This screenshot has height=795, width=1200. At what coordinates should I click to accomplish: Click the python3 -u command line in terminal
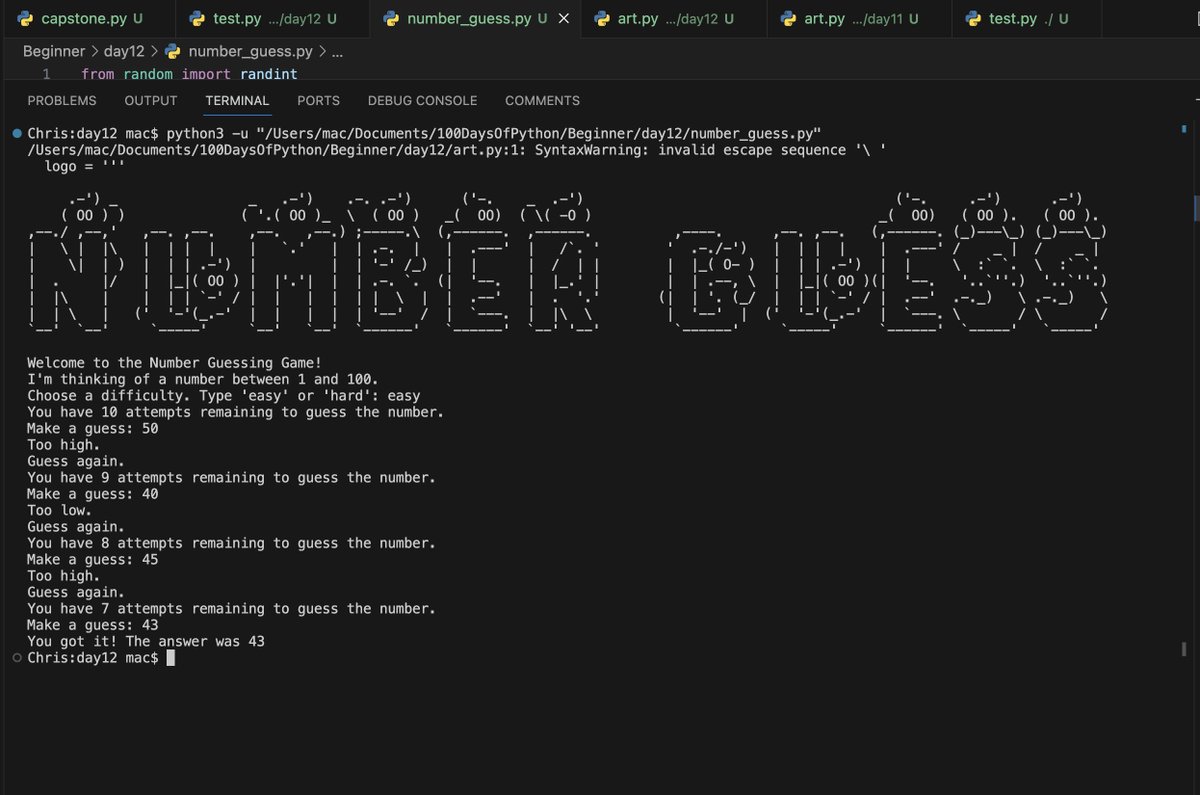[x=425, y=134]
